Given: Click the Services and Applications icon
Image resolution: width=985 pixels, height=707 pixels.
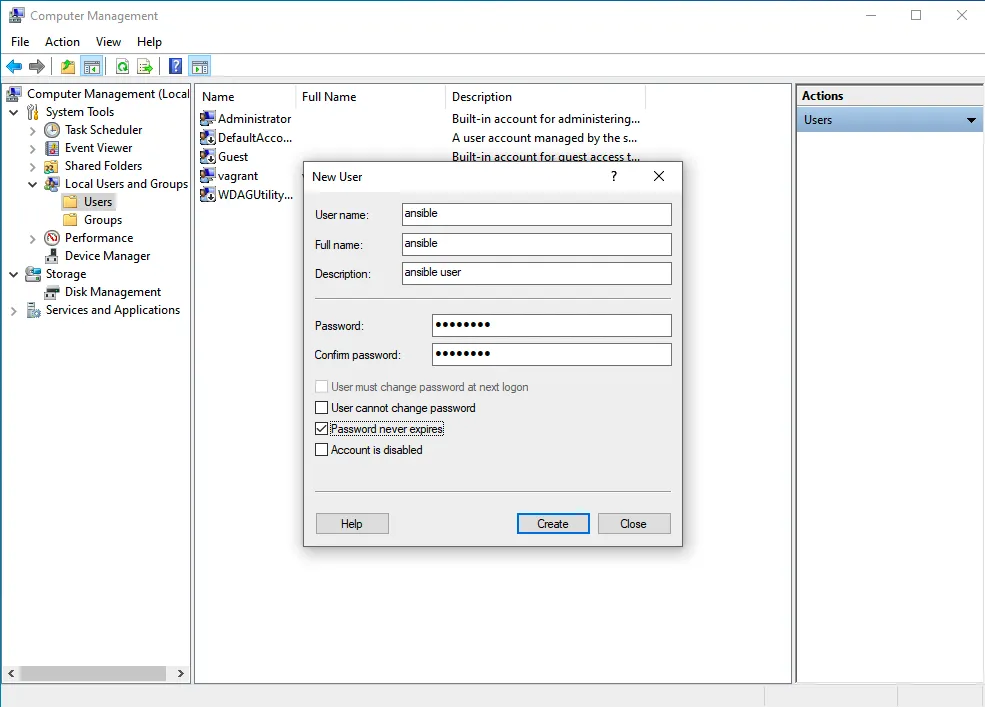Looking at the screenshot, I should pos(33,310).
